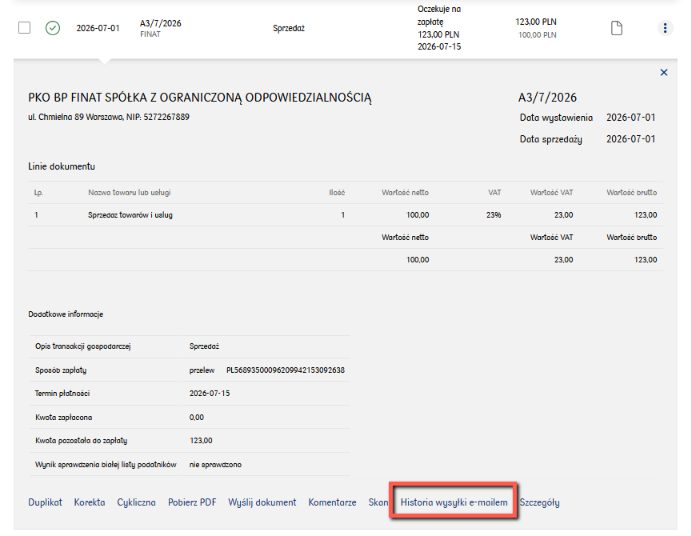Image resolution: width=691 pixels, height=536 pixels.
Task: Click the Data sprzedaży label
Action: [551, 139]
